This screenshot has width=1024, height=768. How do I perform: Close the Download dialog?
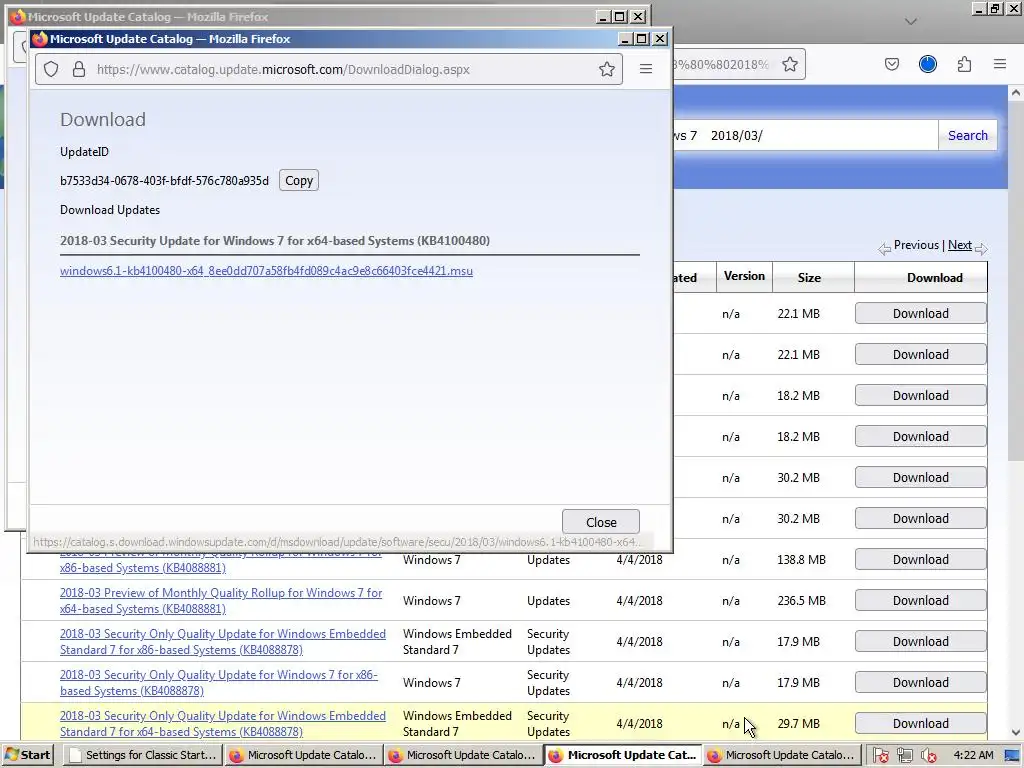(601, 522)
